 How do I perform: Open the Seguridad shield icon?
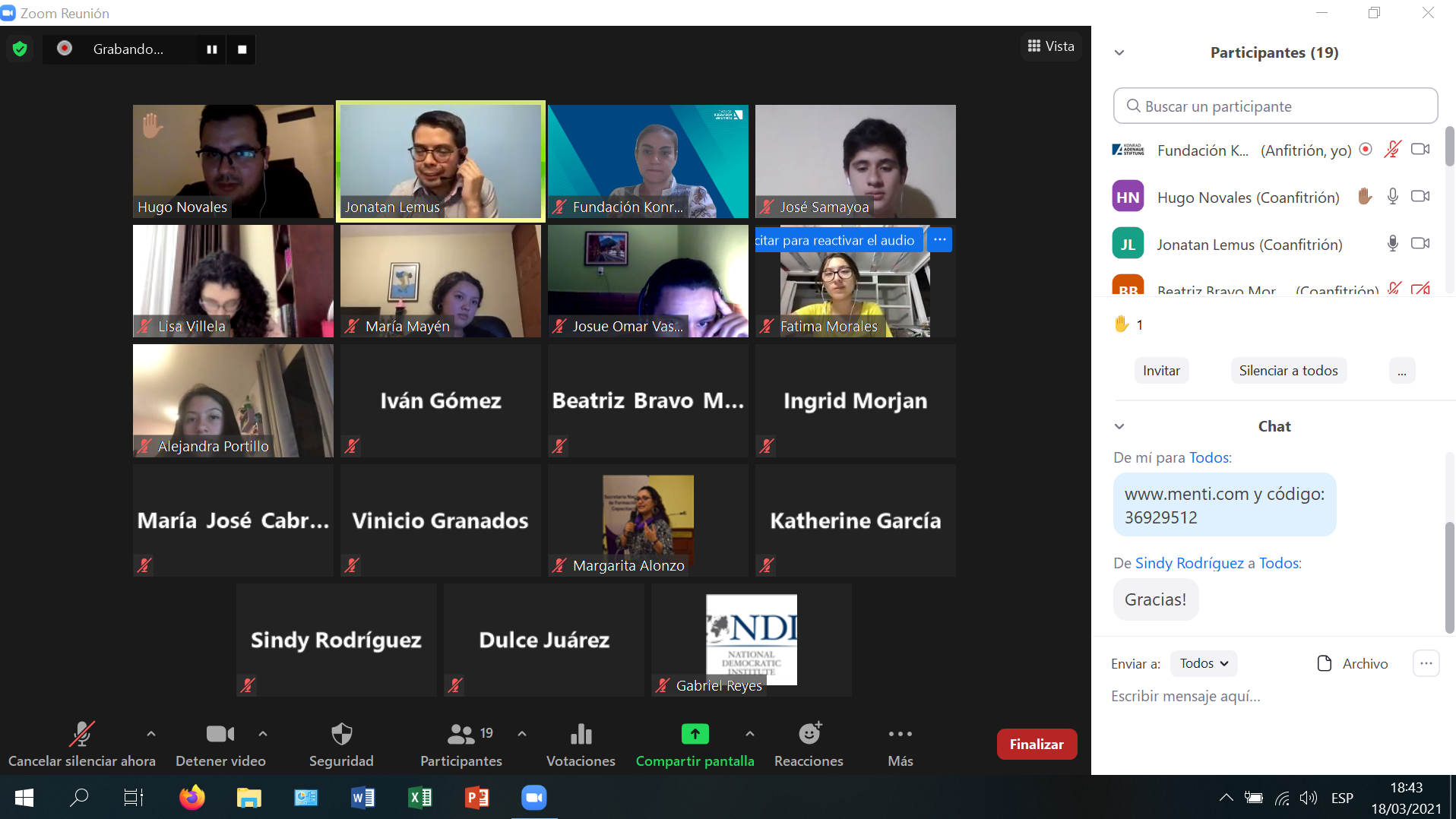click(x=341, y=735)
